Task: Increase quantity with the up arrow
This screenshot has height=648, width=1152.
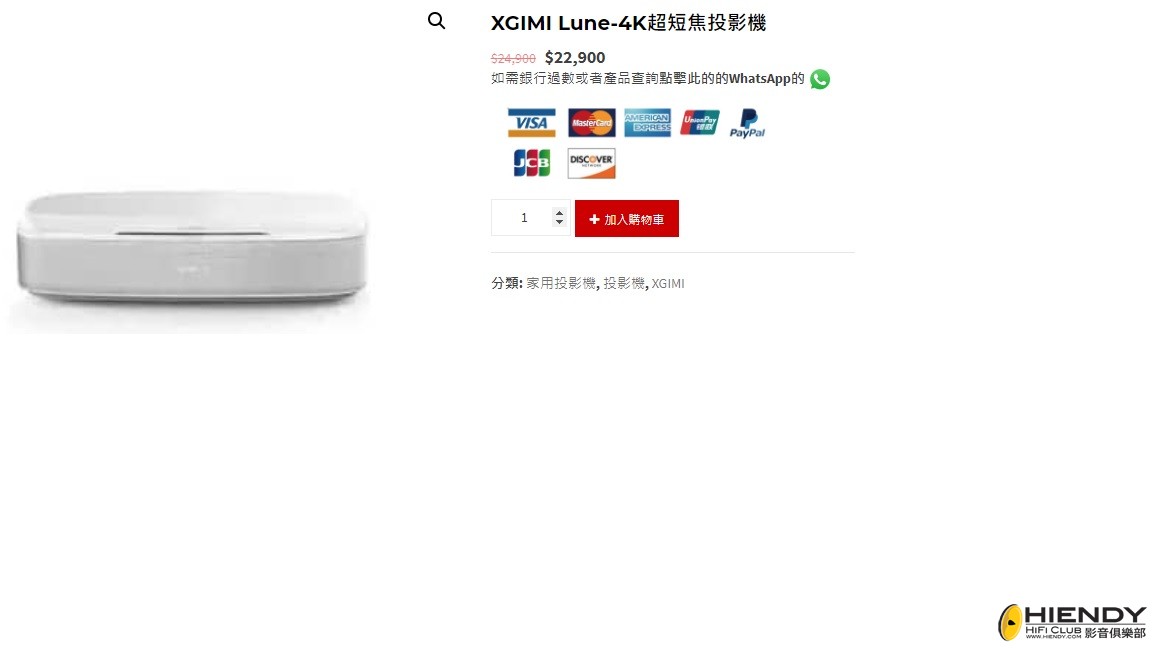Action: tap(560, 212)
